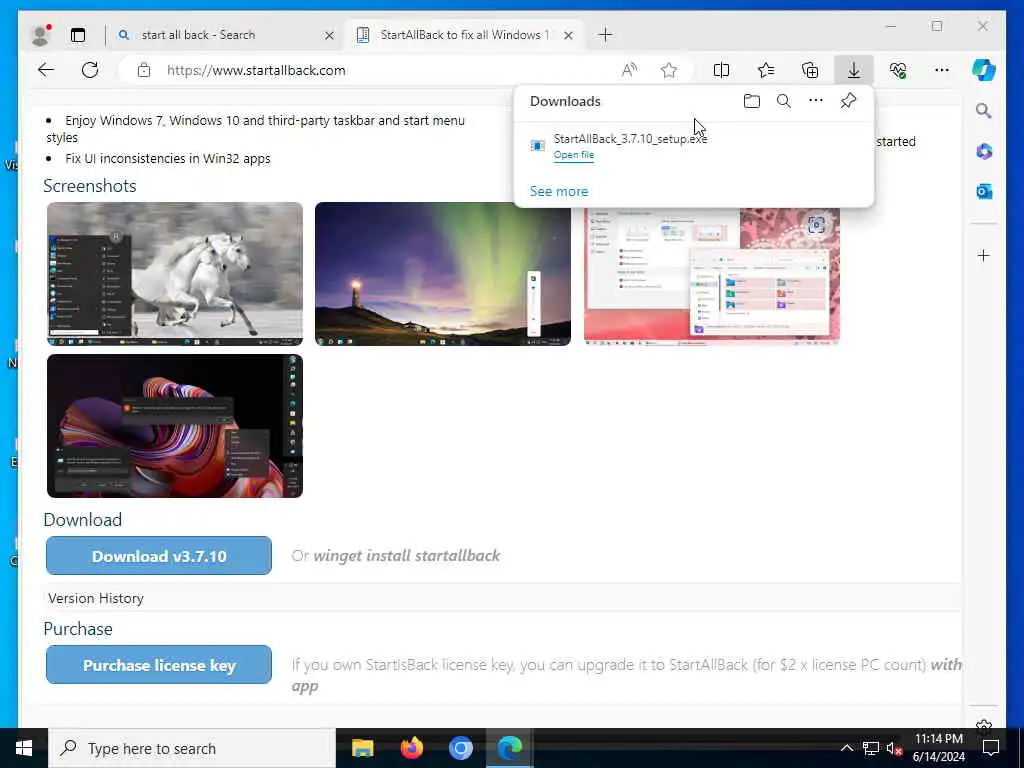The image size is (1024, 768).
Task: Select StartAllBack_3.7.10_setup.exe download entry
Action: 694,146
